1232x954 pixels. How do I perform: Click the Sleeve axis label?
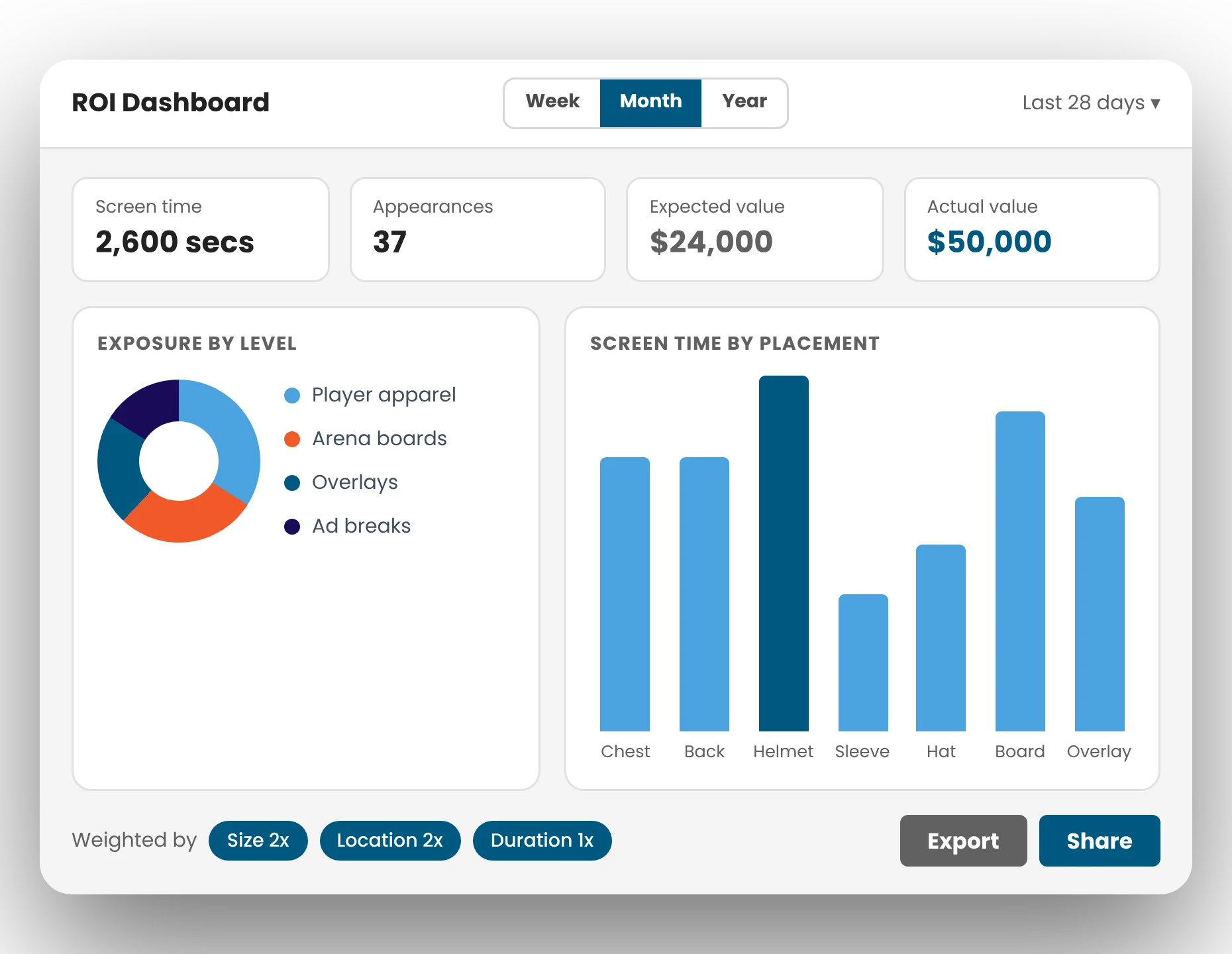pyautogui.click(x=862, y=751)
